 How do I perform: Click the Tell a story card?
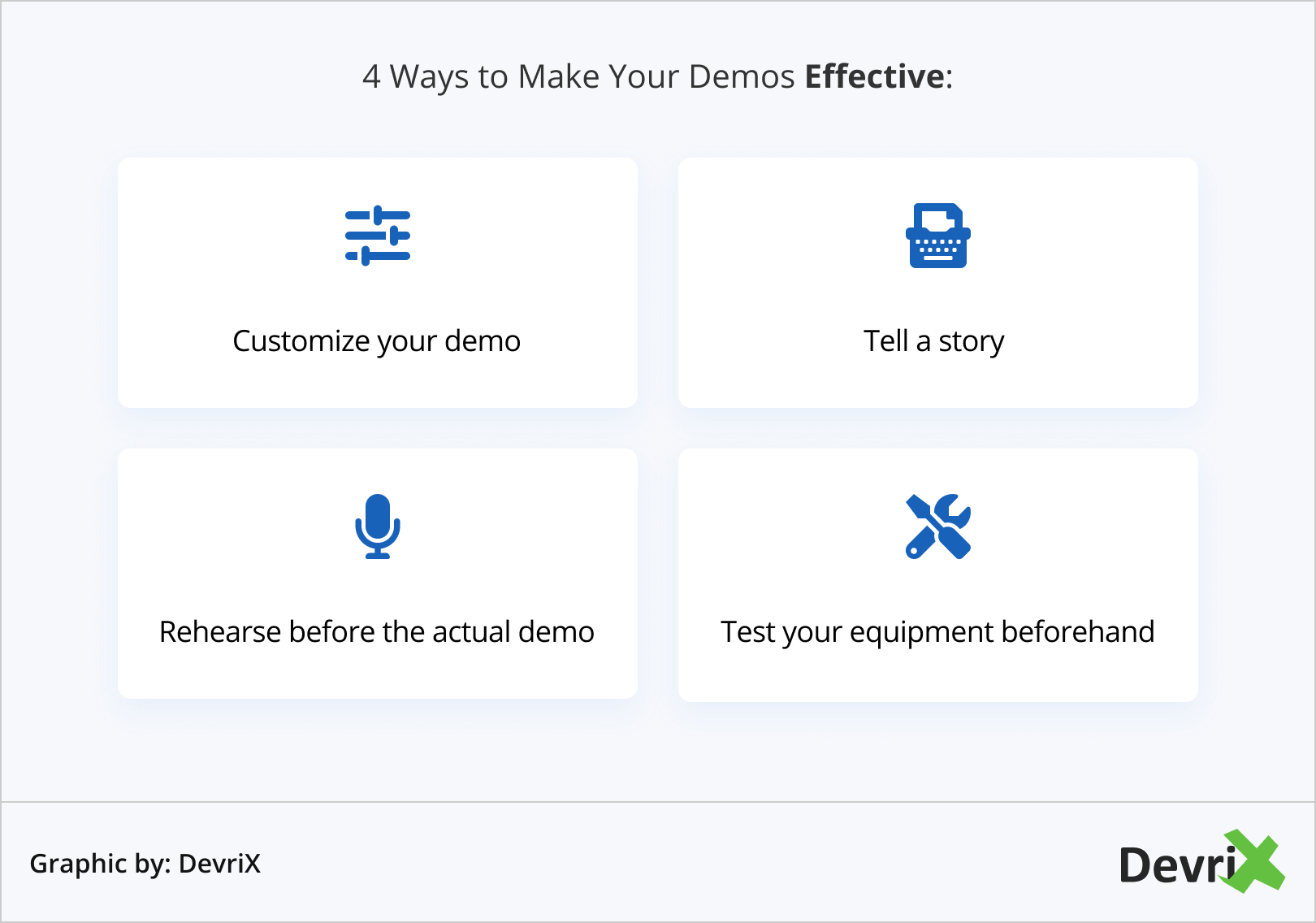pos(938,283)
